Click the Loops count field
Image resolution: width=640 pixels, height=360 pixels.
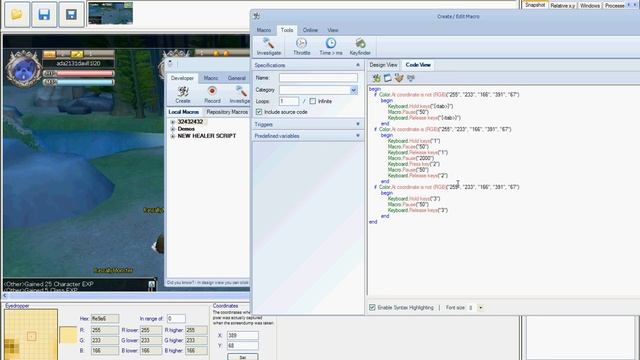(289, 101)
